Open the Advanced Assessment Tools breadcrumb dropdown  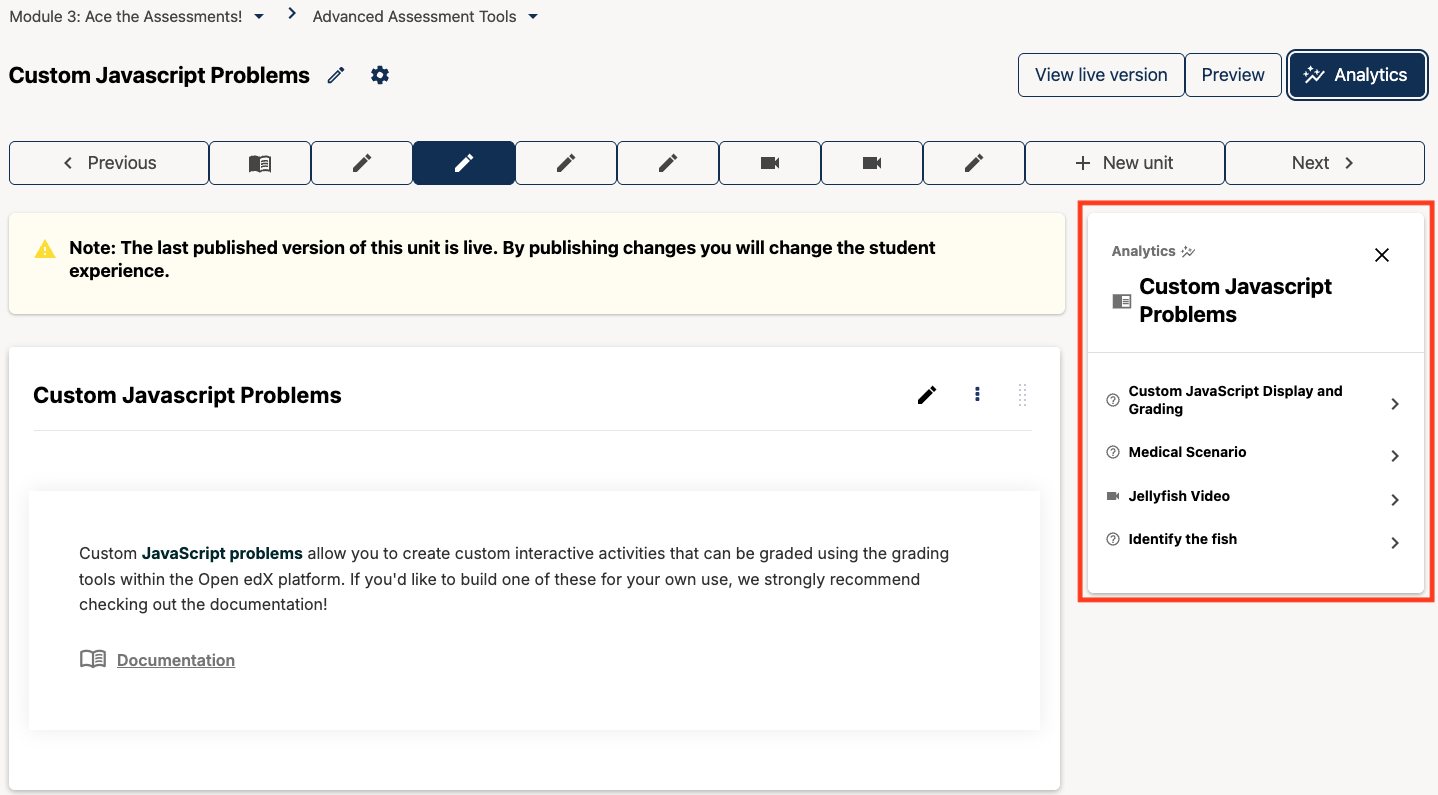click(x=534, y=16)
